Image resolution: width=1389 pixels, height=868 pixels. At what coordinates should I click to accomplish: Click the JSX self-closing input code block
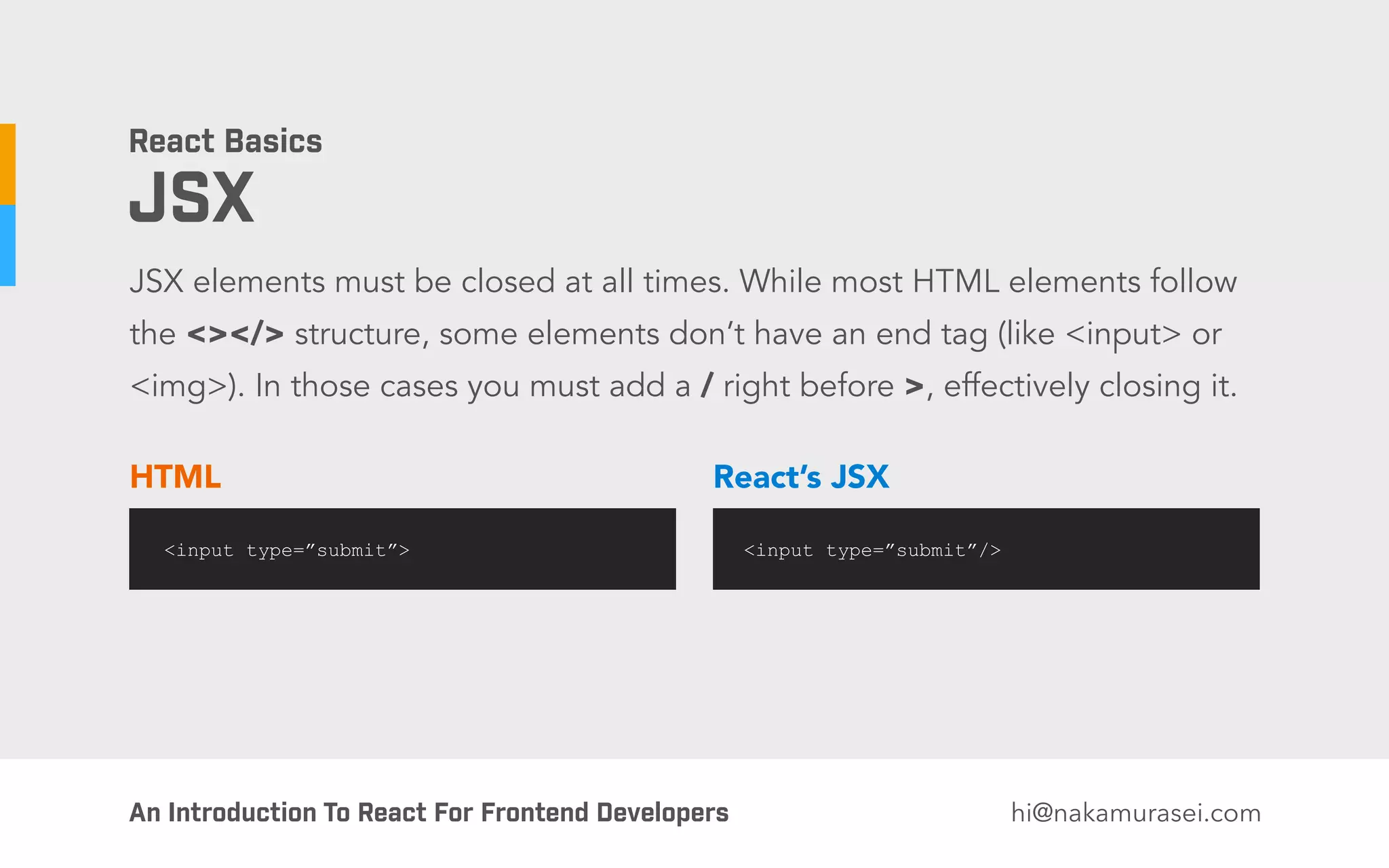pos(986,549)
